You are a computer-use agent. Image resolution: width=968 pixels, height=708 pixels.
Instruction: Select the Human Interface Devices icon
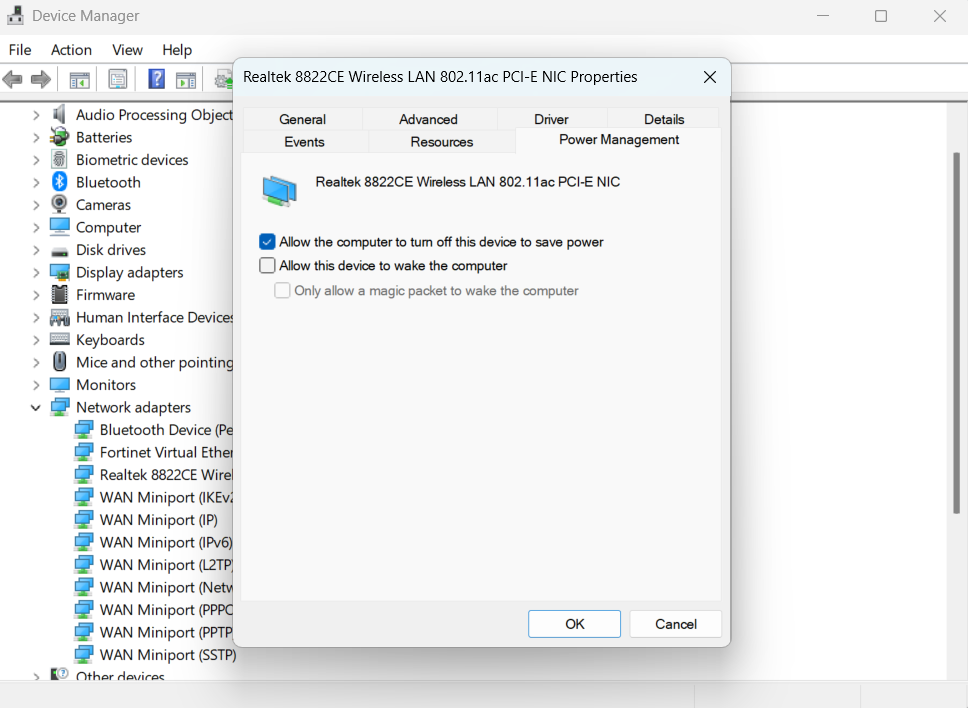click(59, 317)
